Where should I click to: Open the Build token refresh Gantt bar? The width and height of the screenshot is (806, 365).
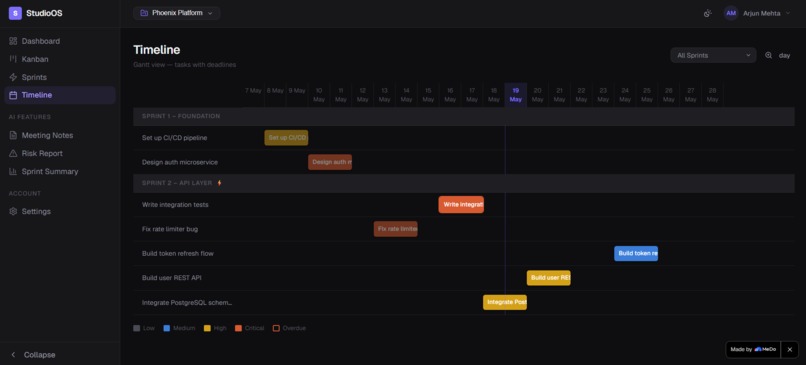click(x=636, y=253)
